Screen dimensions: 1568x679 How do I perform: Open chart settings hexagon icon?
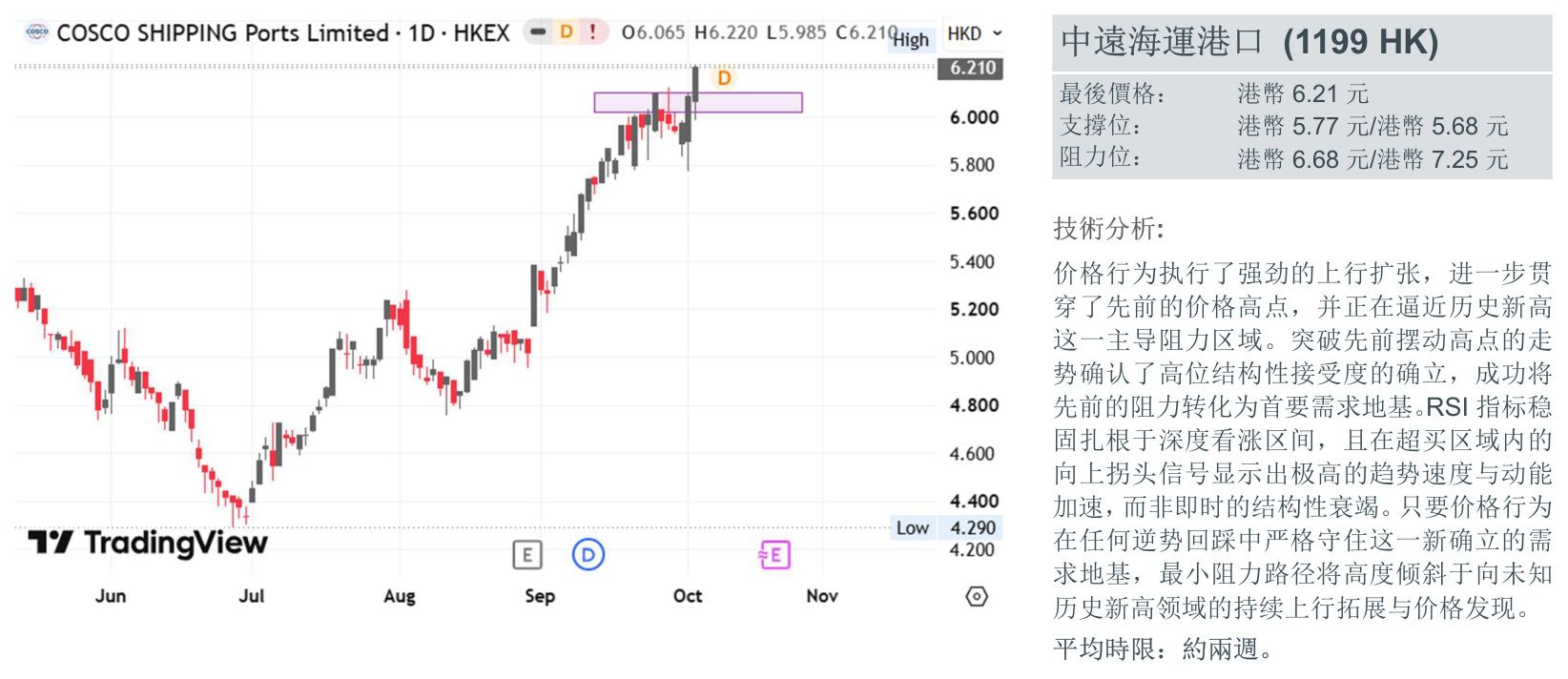(977, 596)
